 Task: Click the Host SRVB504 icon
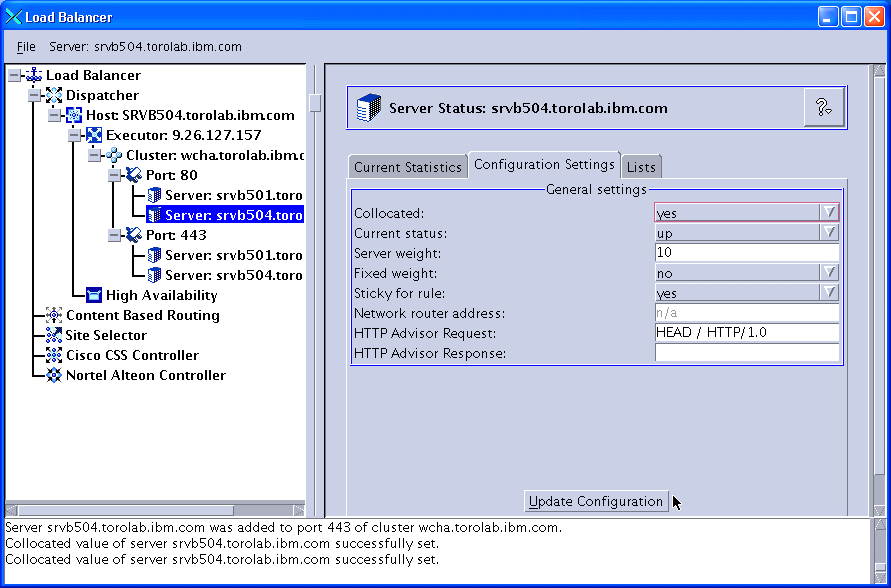click(x=74, y=115)
